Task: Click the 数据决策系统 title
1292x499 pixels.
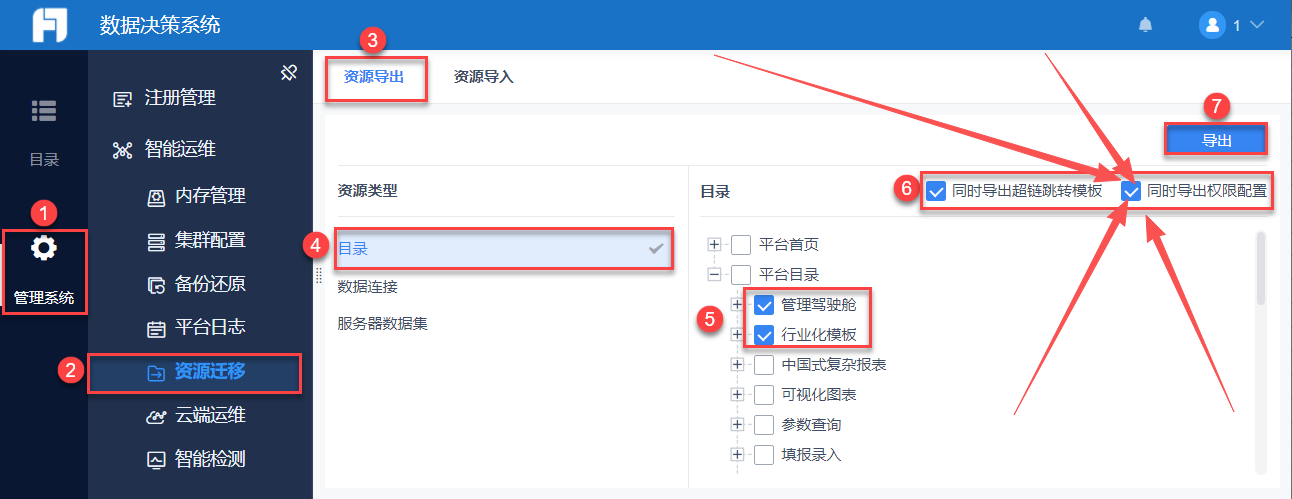Action: [160, 25]
